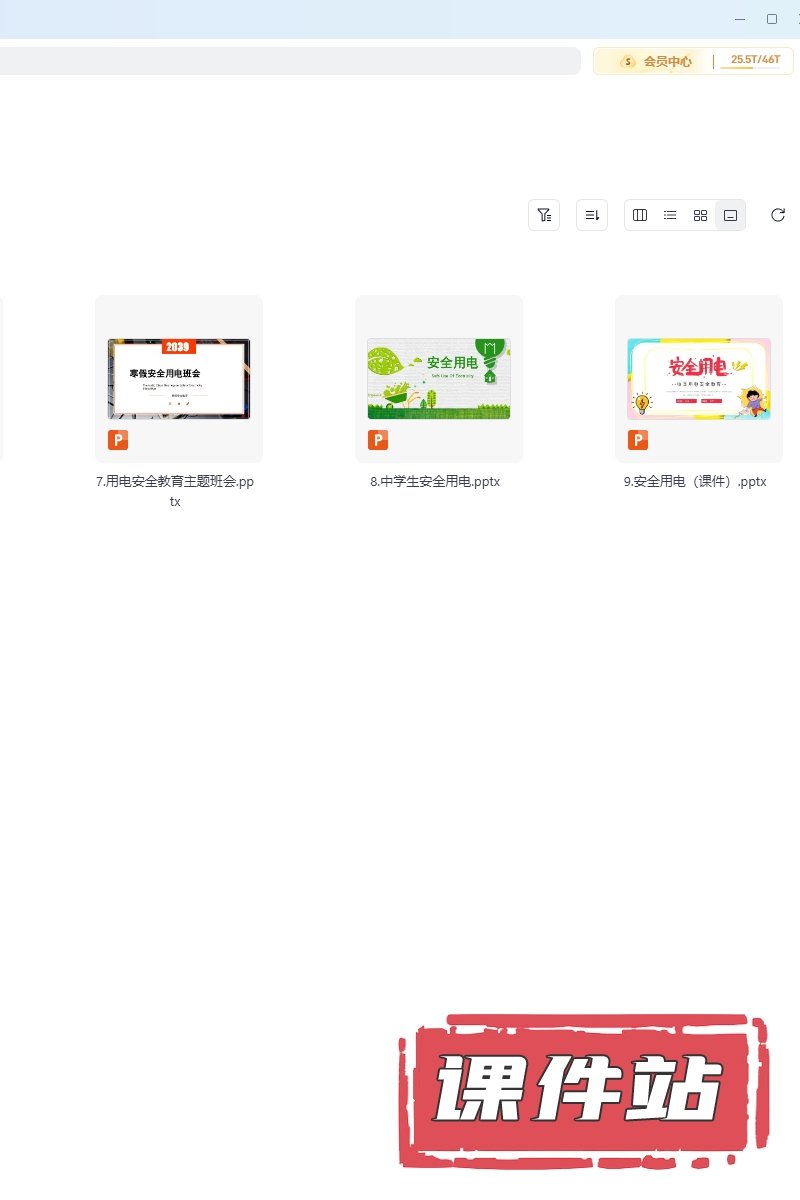
Task: Switch to list view layout
Action: tap(670, 215)
